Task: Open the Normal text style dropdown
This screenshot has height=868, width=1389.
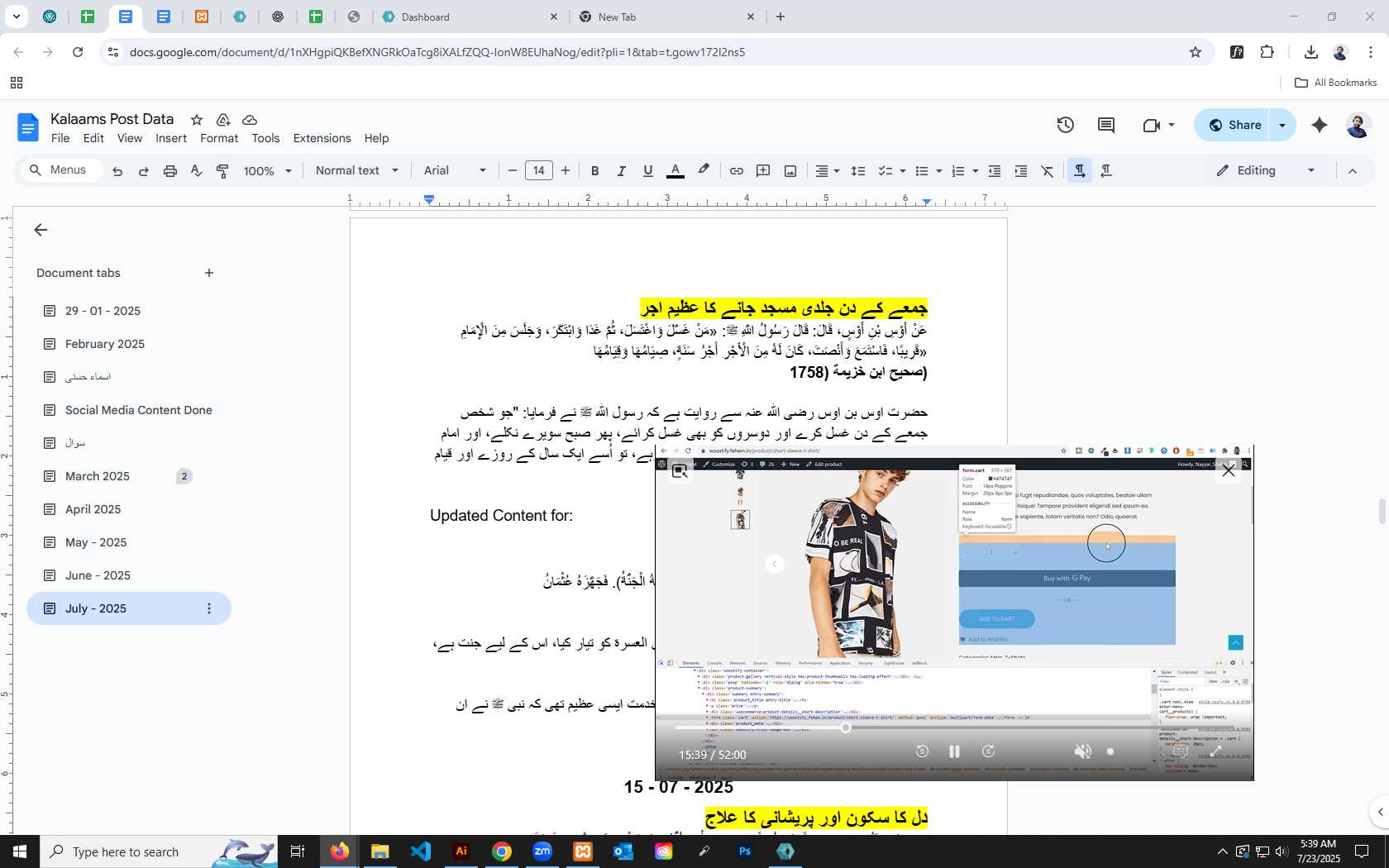Action: point(357,171)
